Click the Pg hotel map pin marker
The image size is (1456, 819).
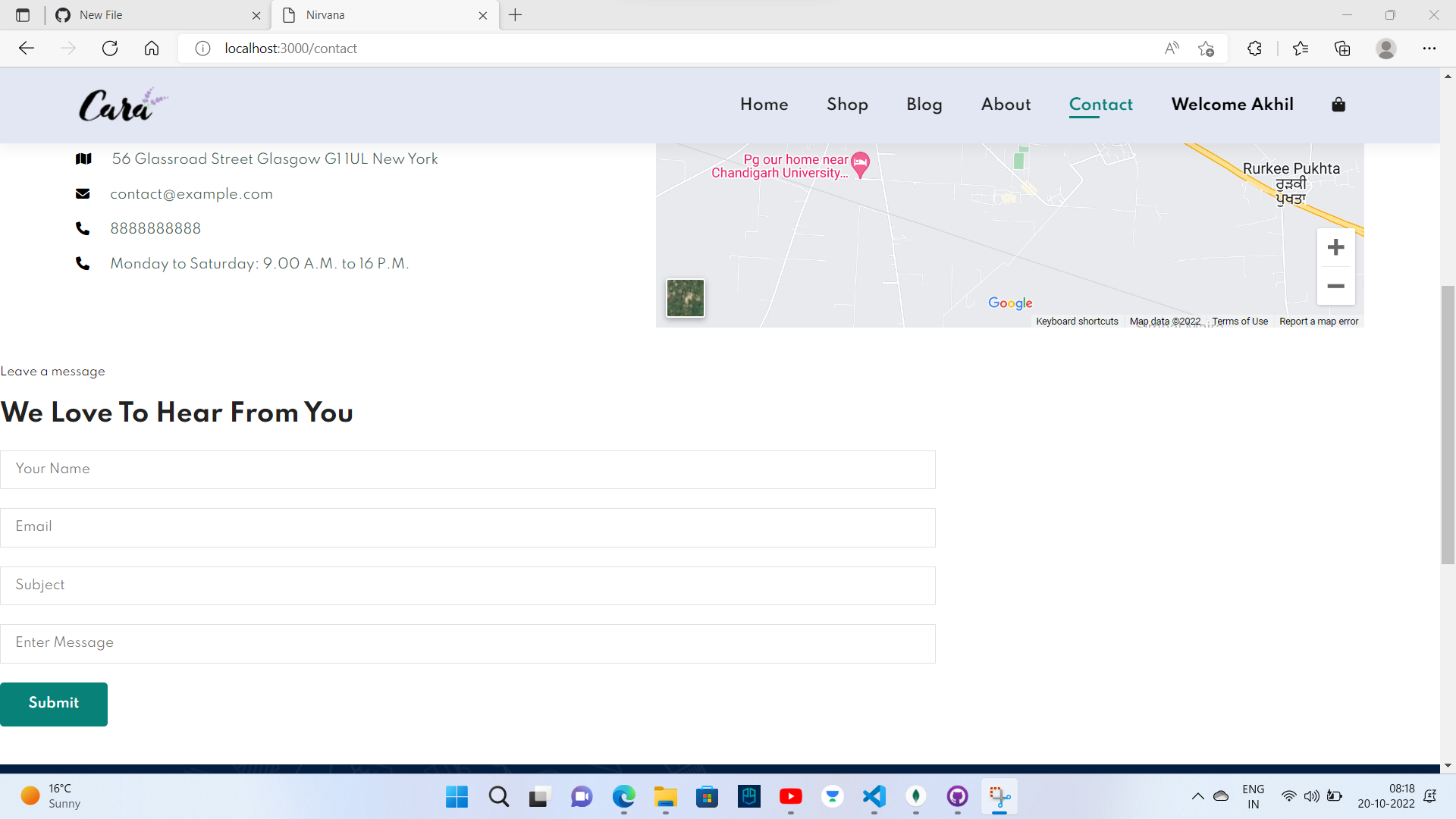[x=860, y=162]
